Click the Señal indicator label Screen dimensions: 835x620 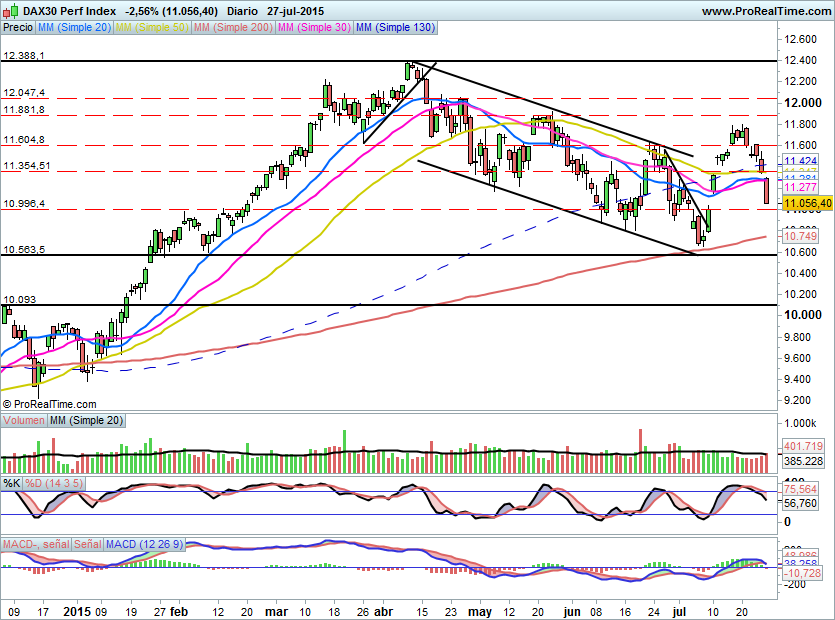click(x=87, y=544)
